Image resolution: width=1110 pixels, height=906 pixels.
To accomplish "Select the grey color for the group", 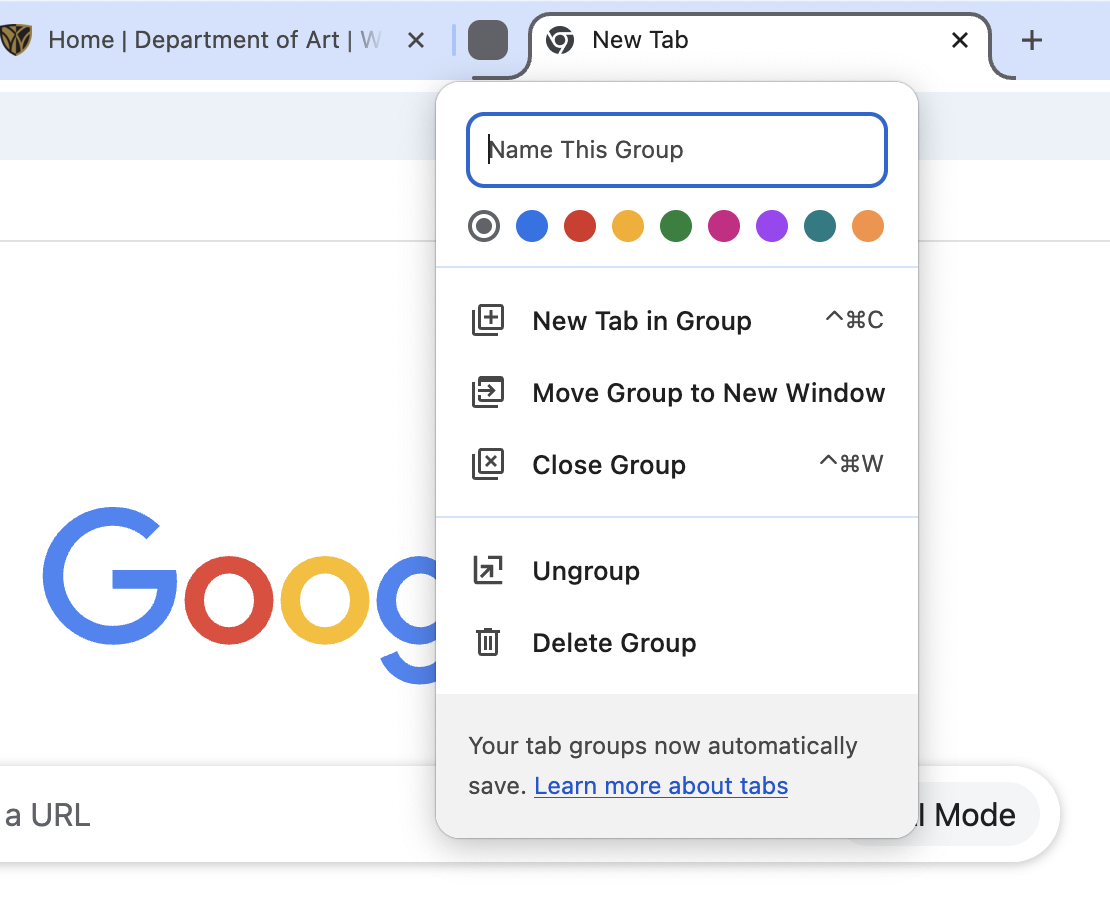I will coord(484,226).
